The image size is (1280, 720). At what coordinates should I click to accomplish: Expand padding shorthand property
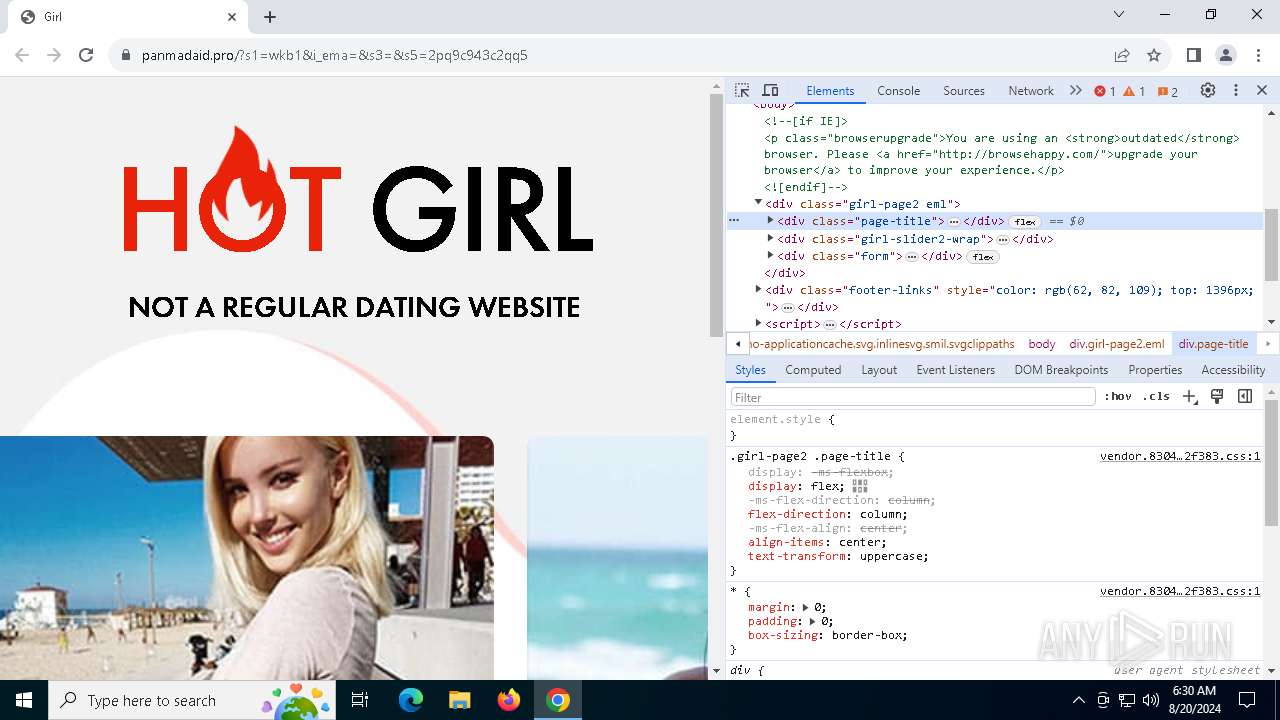tap(813, 621)
